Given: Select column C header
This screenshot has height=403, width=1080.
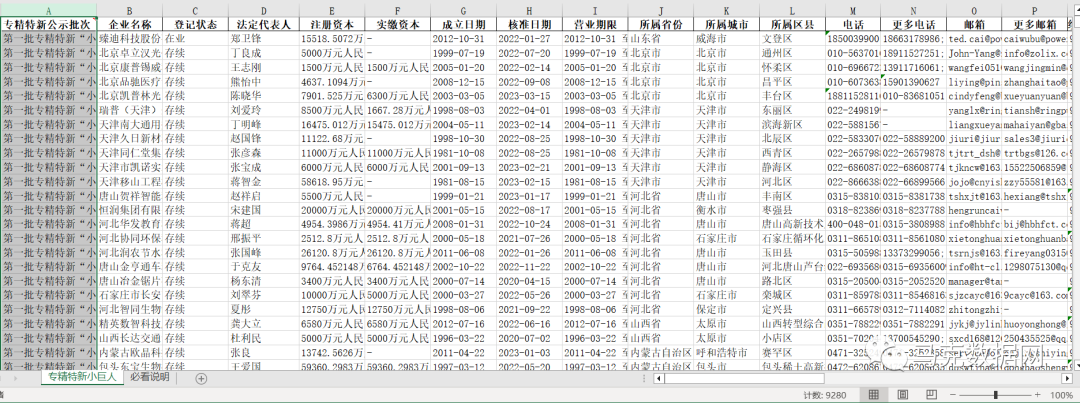Looking at the screenshot, I should pyautogui.click(x=196, y=10).
